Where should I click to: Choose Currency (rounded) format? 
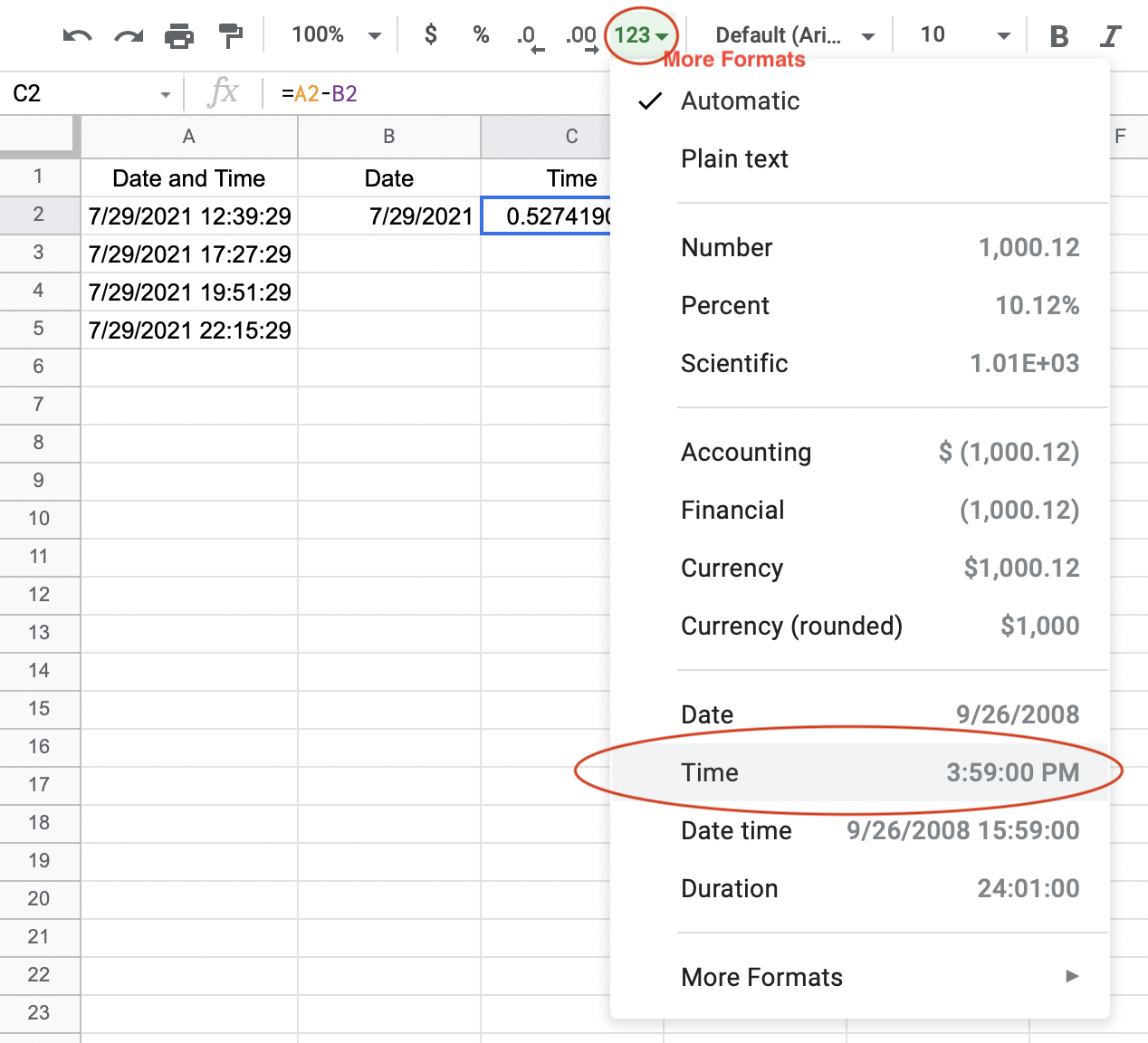(x=860, y=626)
